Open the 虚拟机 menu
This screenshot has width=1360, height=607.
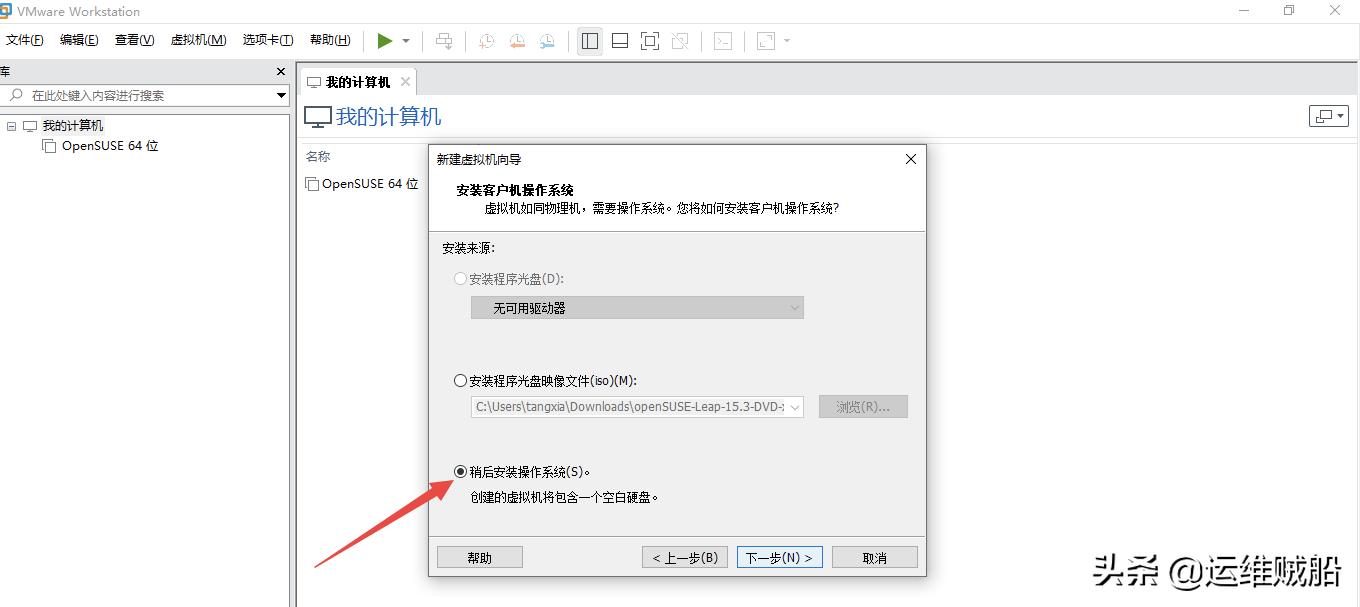[199, 39]
